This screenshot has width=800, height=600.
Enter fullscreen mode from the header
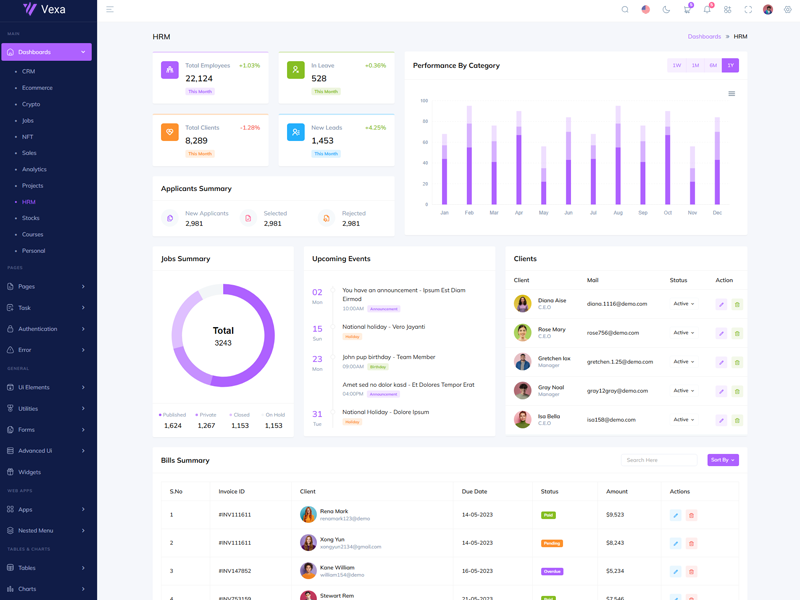tap(747, 10)
